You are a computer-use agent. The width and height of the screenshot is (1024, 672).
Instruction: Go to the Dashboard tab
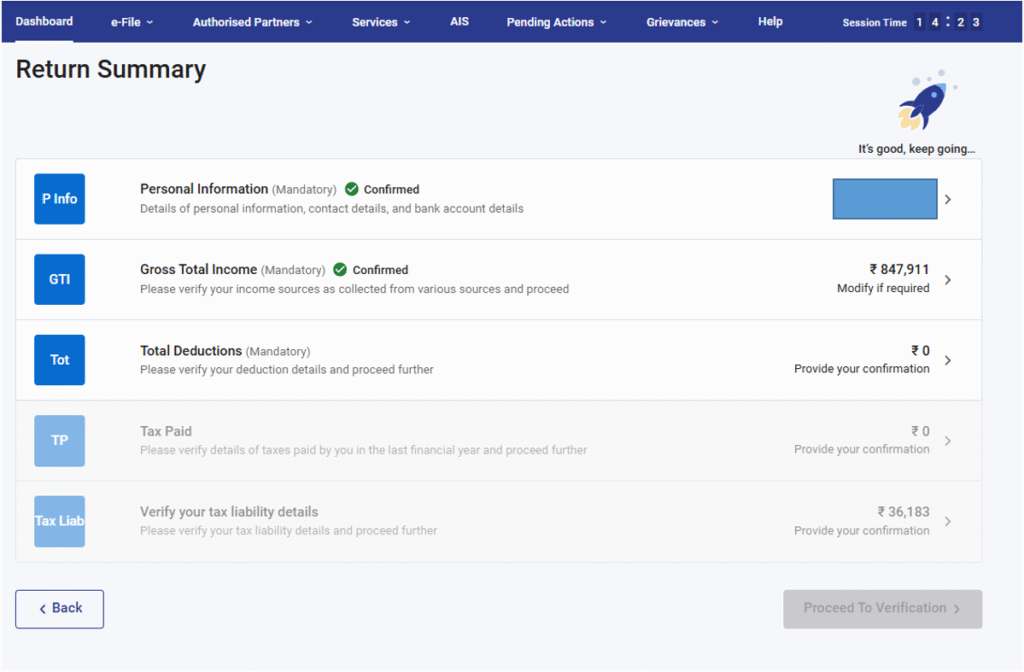[44, 21]
